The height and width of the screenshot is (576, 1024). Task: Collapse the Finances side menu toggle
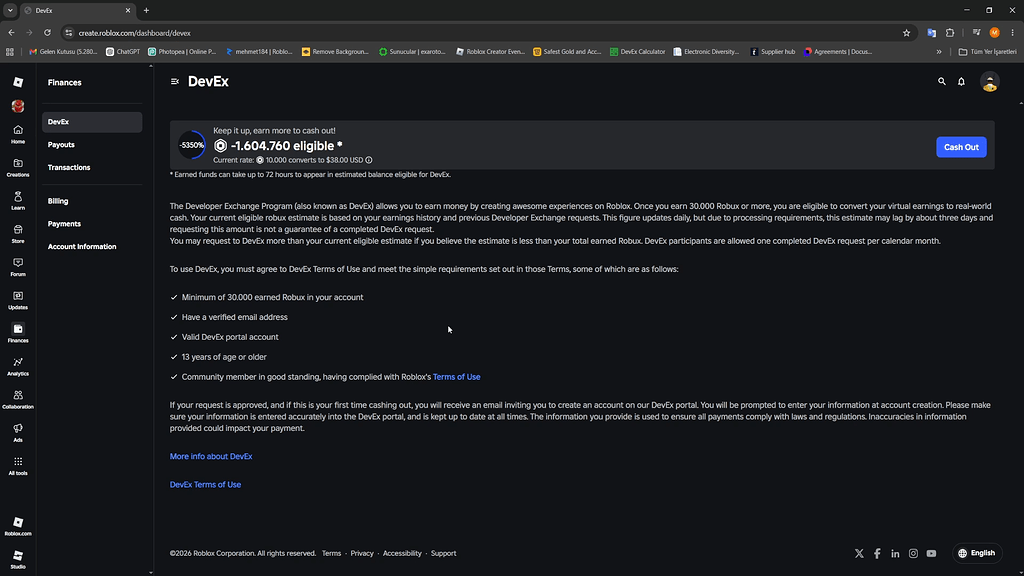tap(174, 82)
